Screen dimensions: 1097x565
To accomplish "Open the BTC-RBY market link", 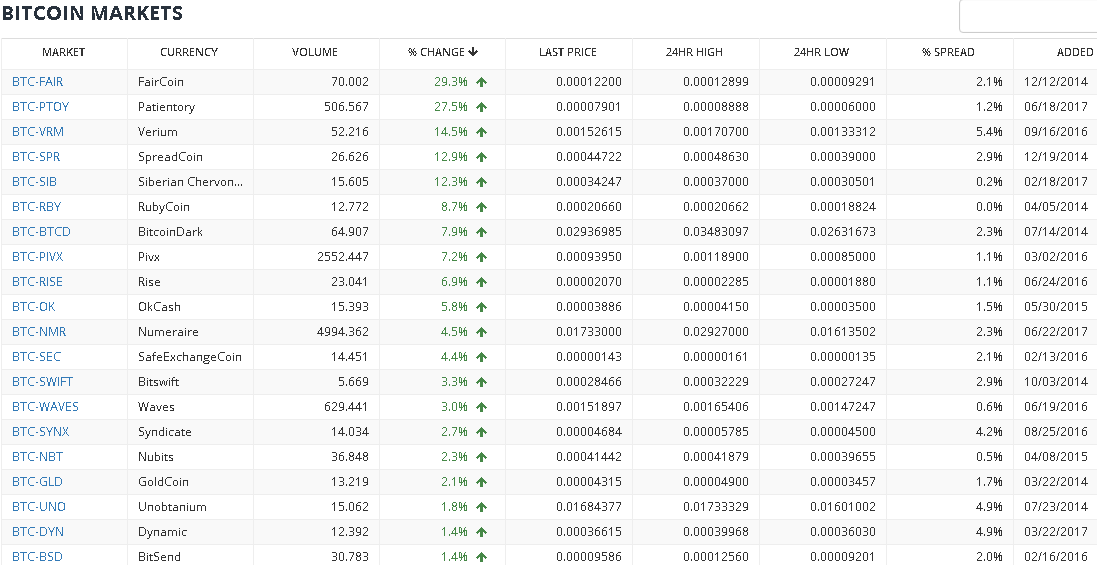I will click(x=36, y=207).
